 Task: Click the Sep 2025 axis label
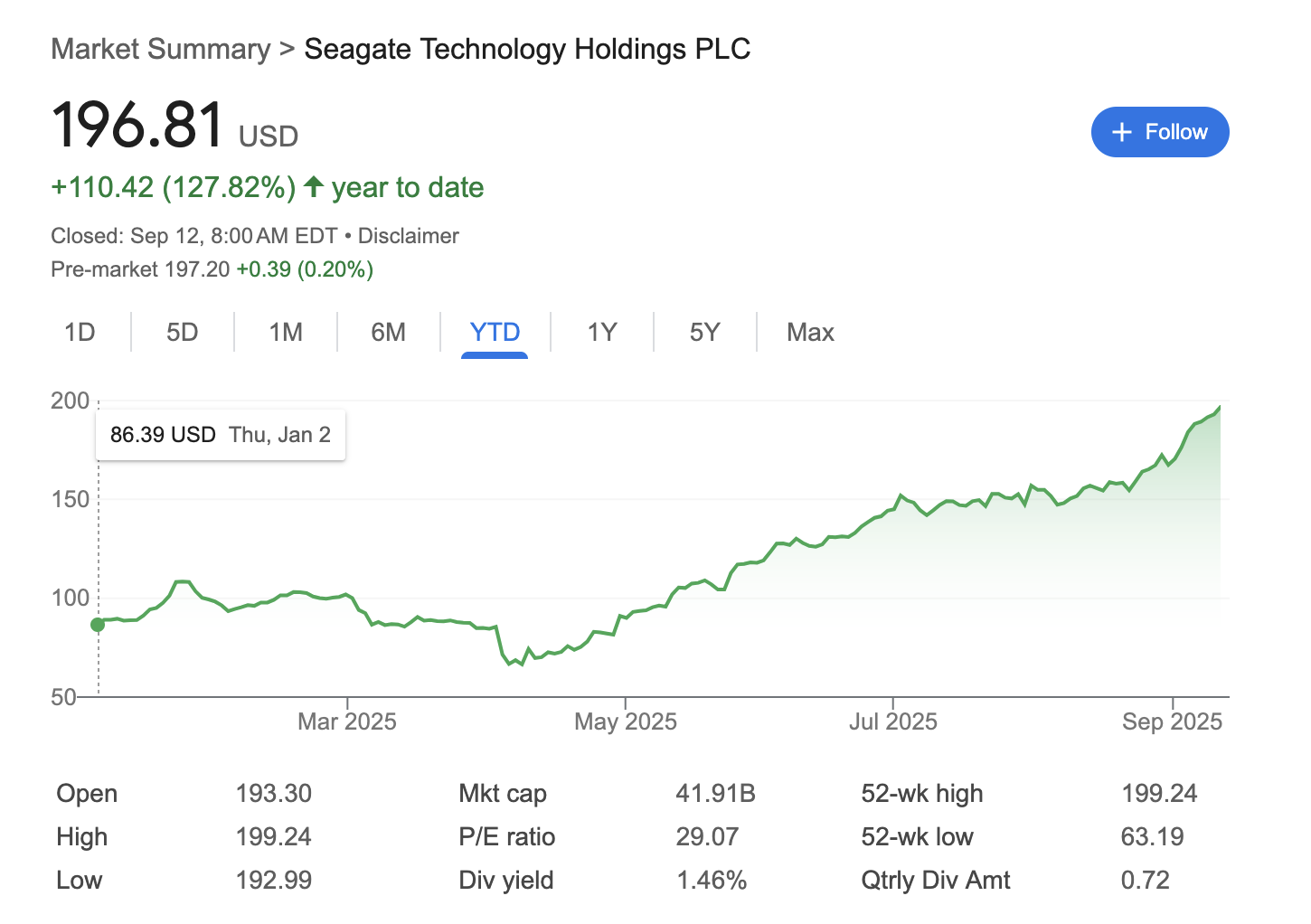pyautogui.click(x=1172, y=721)
